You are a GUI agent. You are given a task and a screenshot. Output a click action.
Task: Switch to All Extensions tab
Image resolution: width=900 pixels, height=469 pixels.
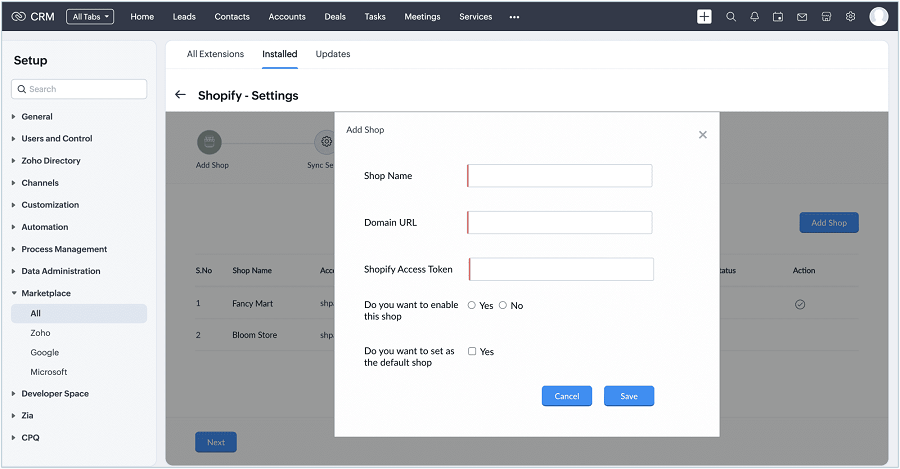click(215, 54)
